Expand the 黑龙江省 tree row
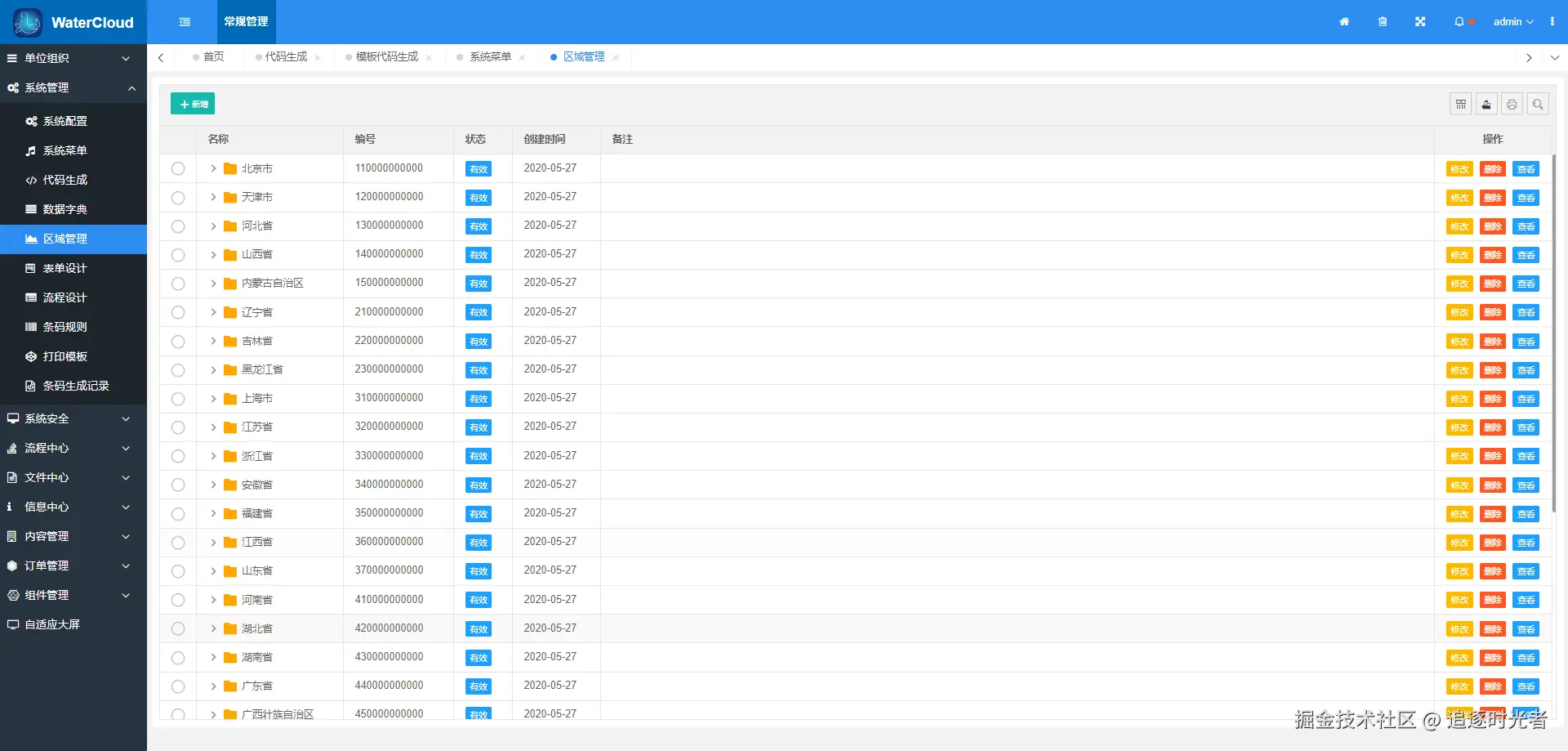 tap(213, 370)
